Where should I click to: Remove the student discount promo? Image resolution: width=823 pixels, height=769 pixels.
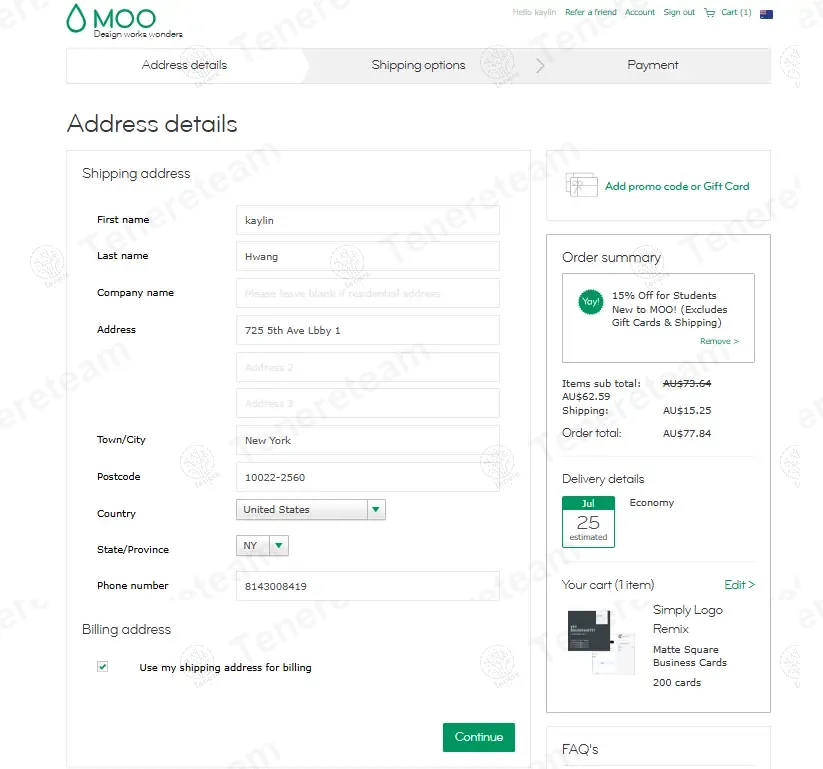click(719, 342)
